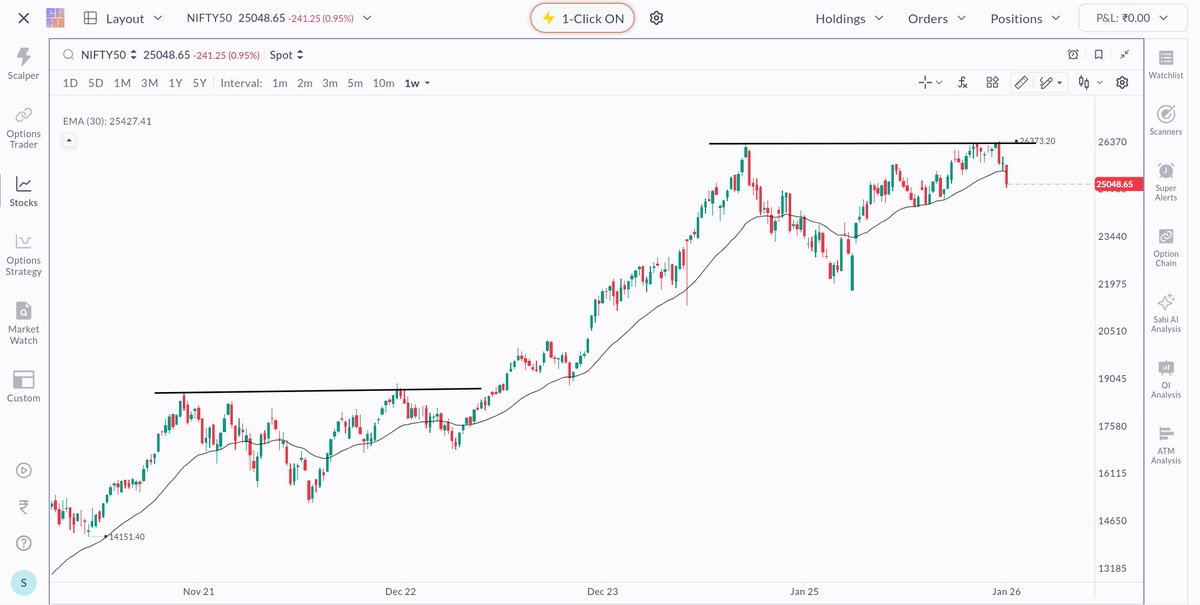Open the rupee funds icon
The width and height of the screenshot is (1200, 605).
[24, 507]
